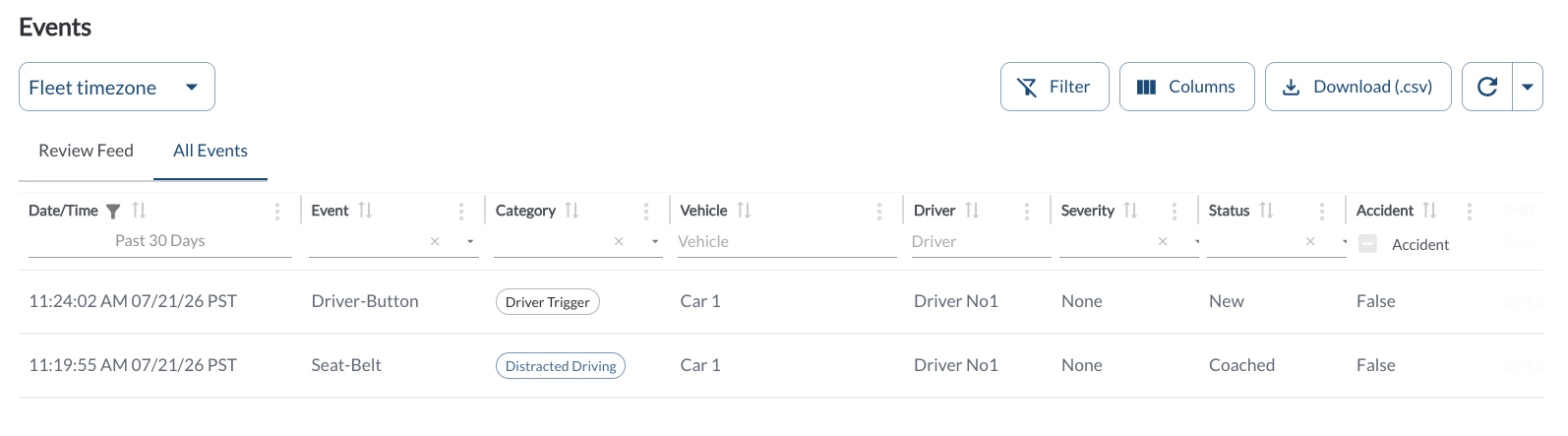Open the refresh options dropdown arrow

1528,87
